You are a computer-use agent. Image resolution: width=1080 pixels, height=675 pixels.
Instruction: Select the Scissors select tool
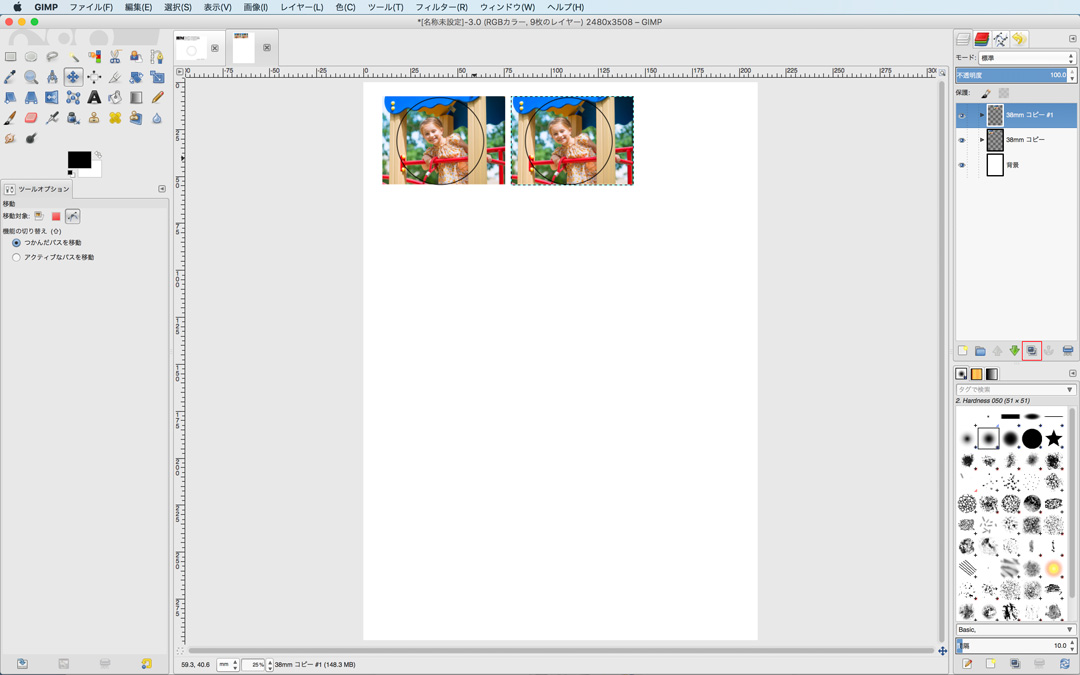click(115, 57)
